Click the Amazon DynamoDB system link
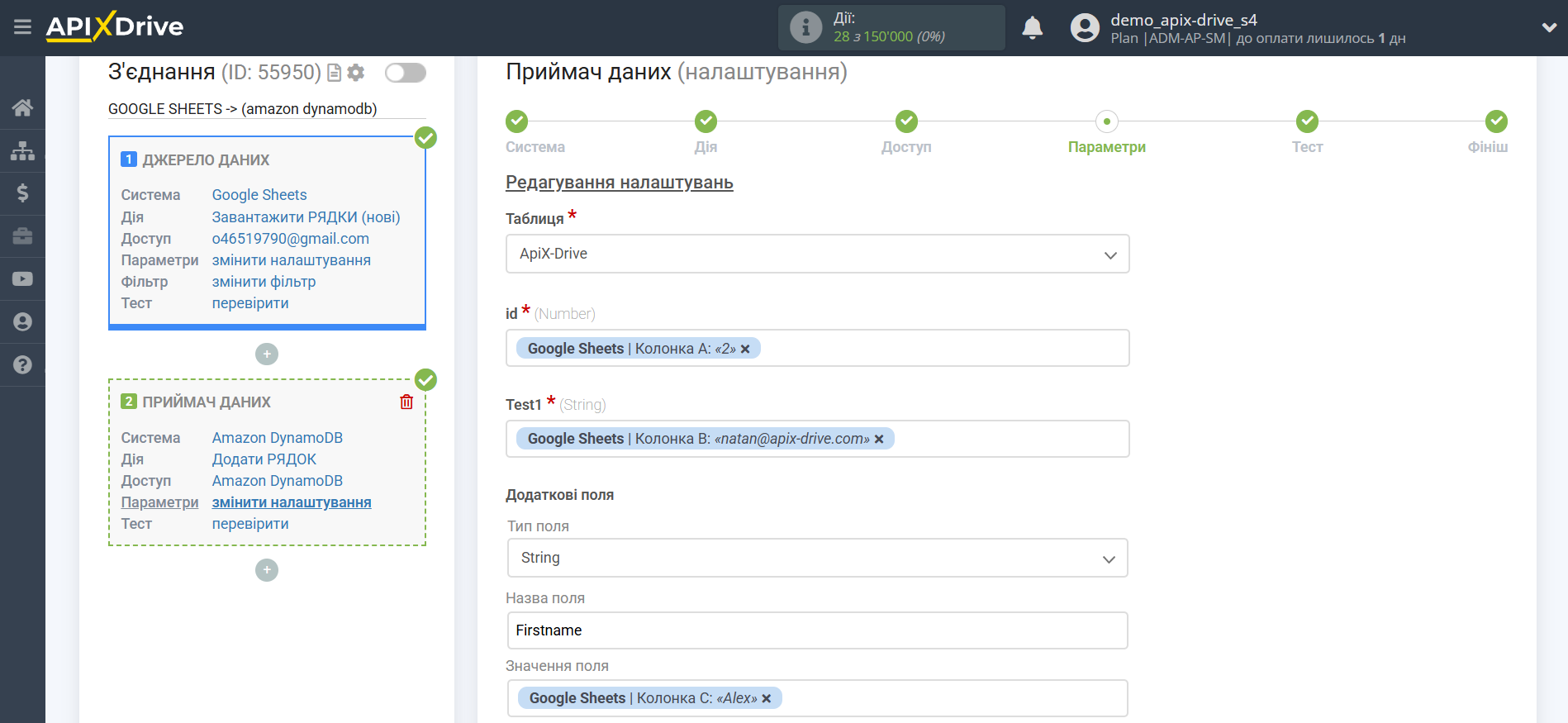Image resolution: width=1568 pixels, height=723 pixels. pyautogui.click(x=277, y=438)
